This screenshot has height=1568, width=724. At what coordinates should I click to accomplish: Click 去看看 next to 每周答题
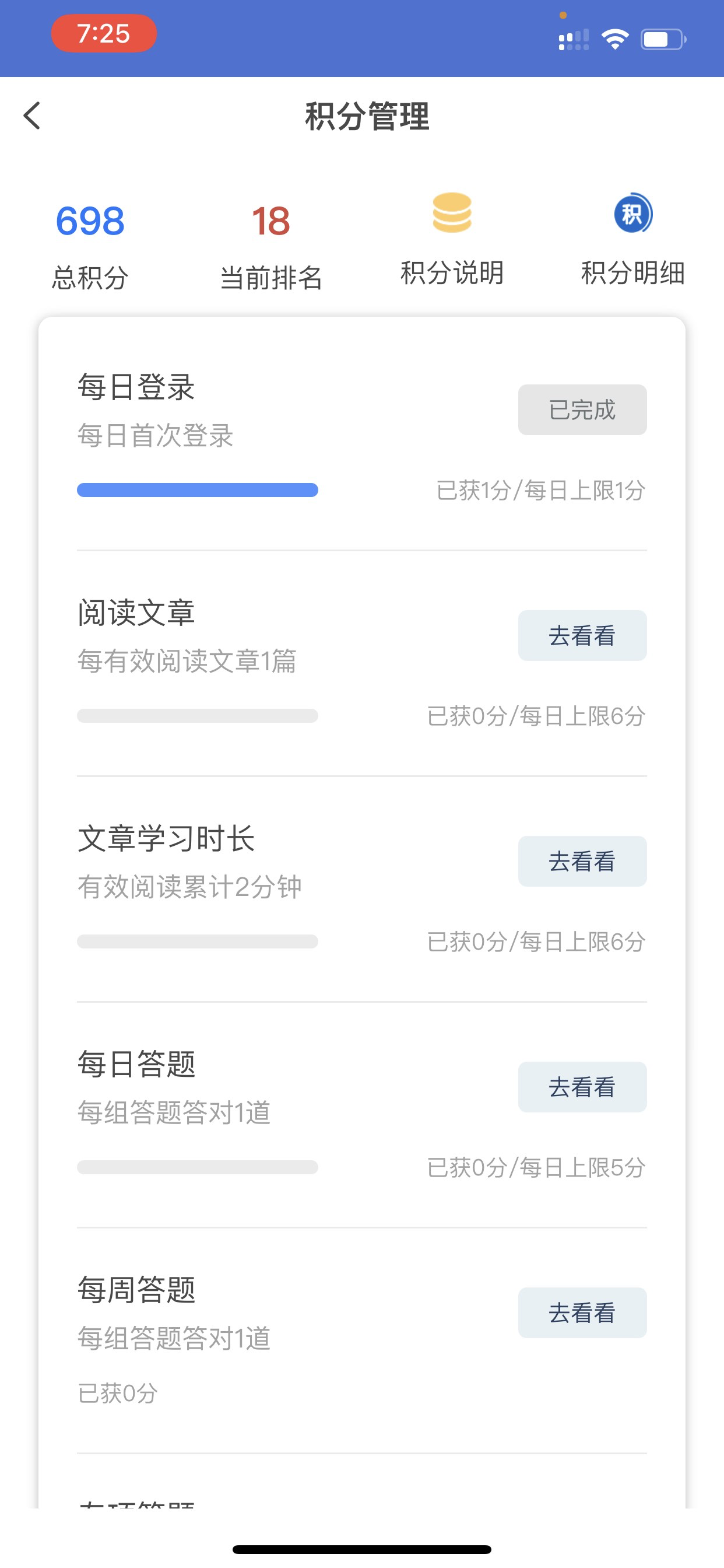[x=582, y=1313]
